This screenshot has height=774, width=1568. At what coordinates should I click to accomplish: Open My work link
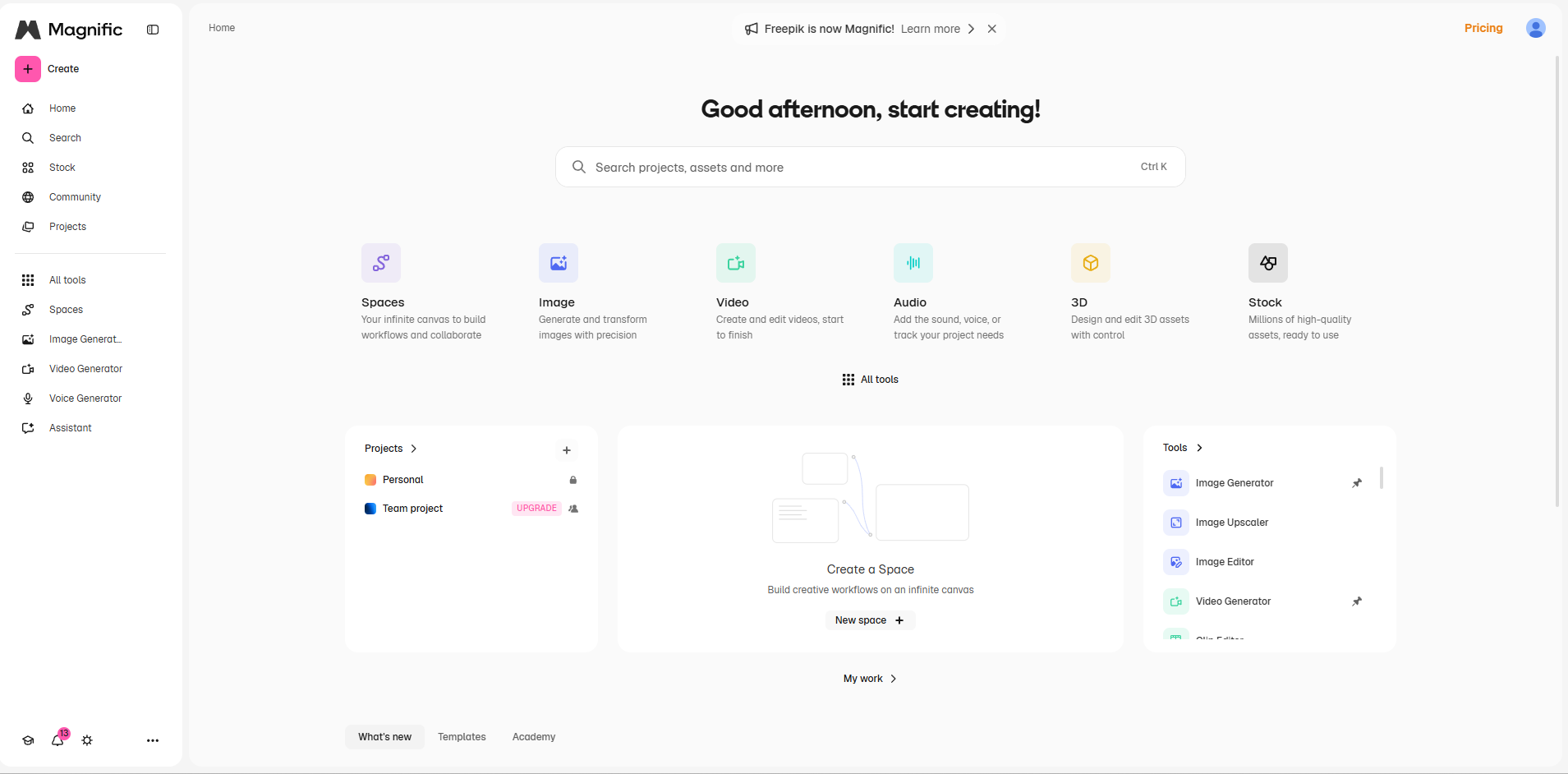point(871,679)
